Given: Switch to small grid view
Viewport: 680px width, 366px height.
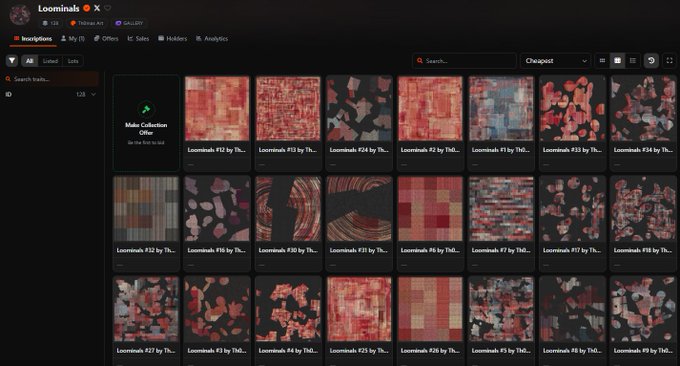Looking at the screenshot, I should (602, 61).
